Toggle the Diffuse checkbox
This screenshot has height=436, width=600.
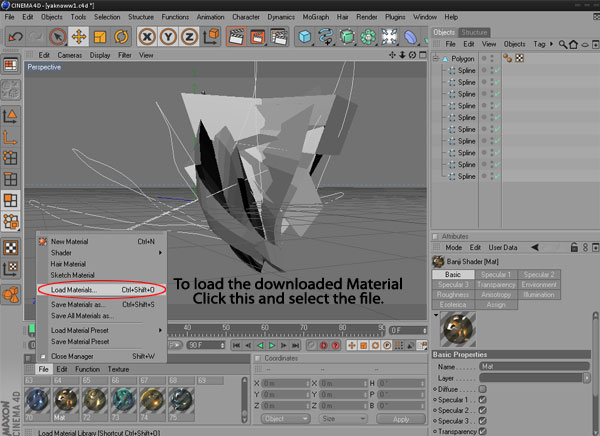click(483, 389)
